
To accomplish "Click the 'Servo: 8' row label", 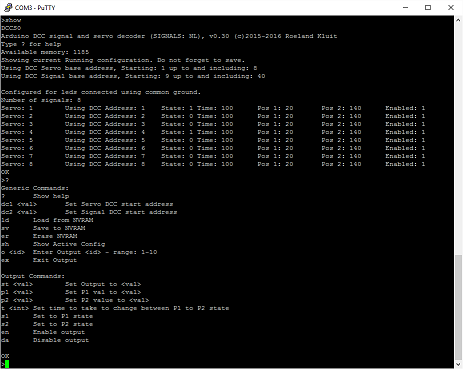I will point(17,164).
